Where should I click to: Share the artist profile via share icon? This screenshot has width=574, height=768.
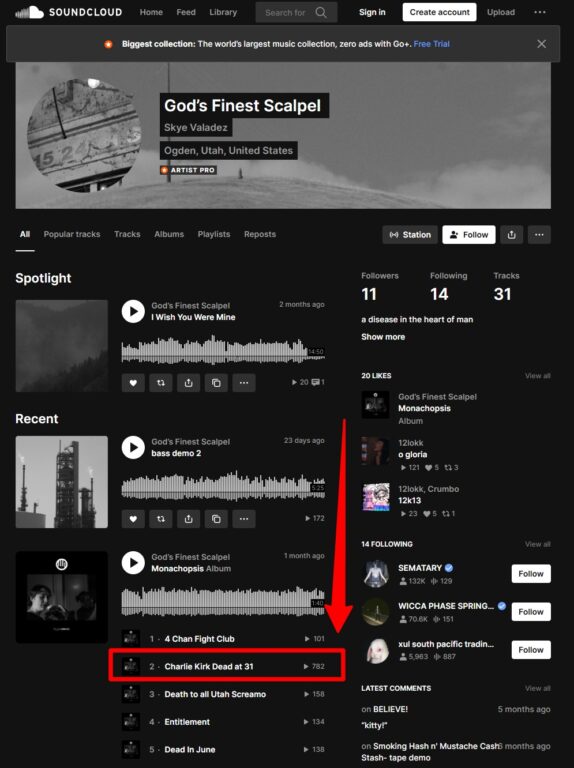[x=511, y=235]
